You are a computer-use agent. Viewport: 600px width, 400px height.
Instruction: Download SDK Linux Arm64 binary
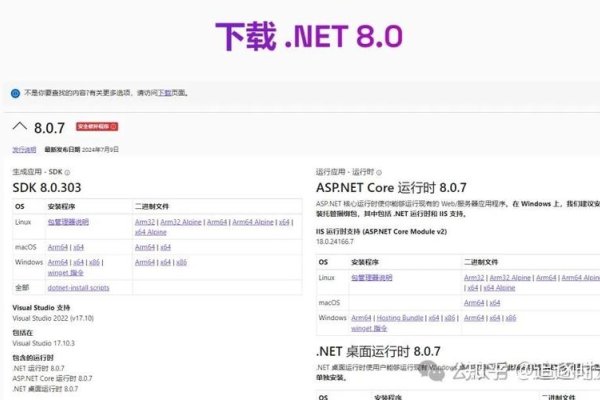(x=217, y=222)
